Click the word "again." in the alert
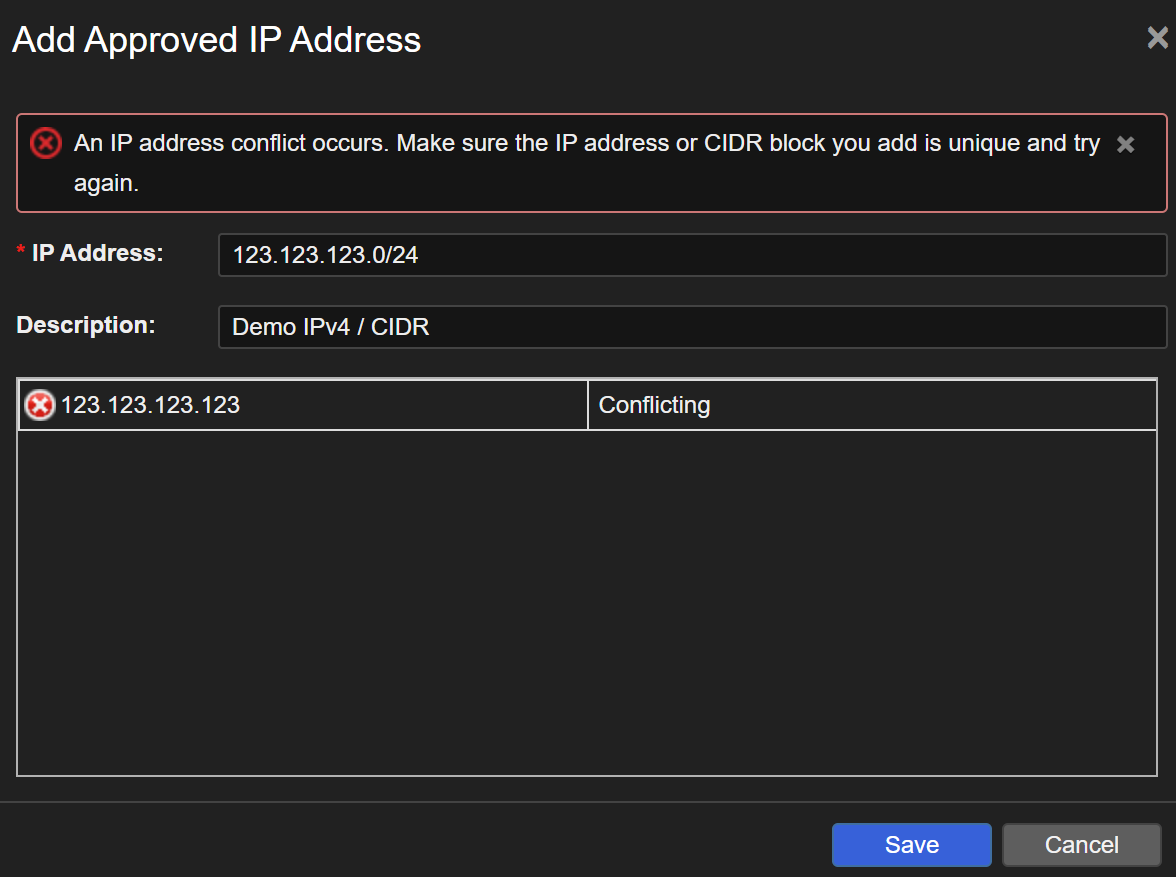Viewport: 1176px width, 877px height. [x=106, y=184]
